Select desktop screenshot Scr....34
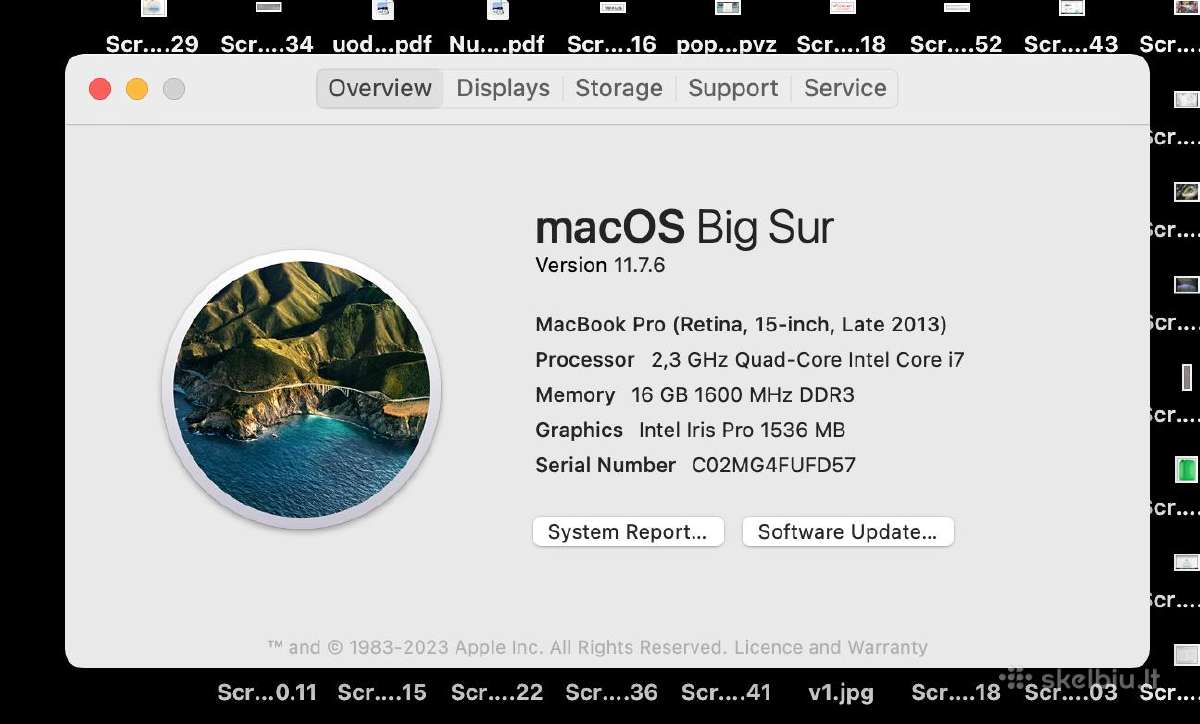 [267, 44]
